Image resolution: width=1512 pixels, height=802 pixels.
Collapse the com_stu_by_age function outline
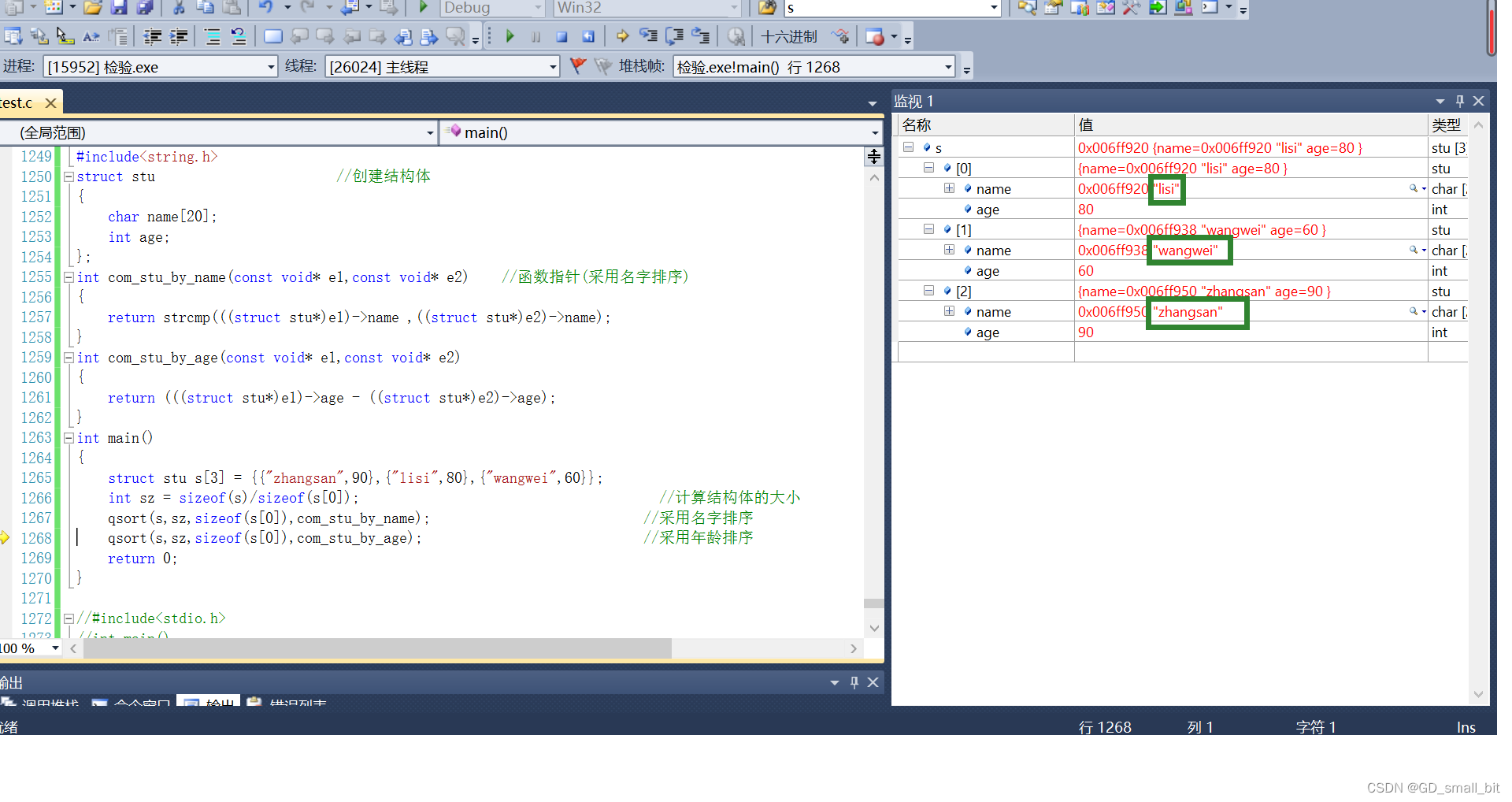[x=69, y=358]
